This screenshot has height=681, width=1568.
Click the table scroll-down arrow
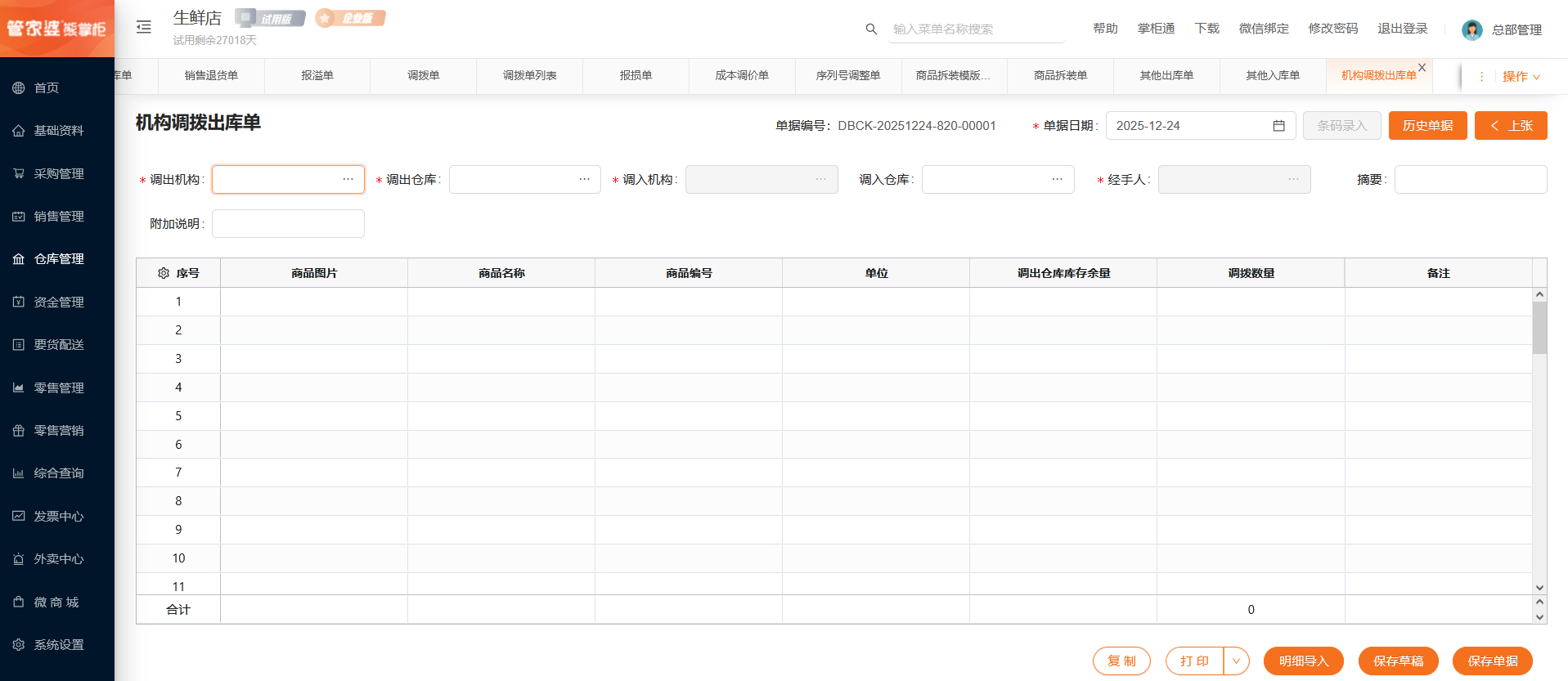point(1539,587)
